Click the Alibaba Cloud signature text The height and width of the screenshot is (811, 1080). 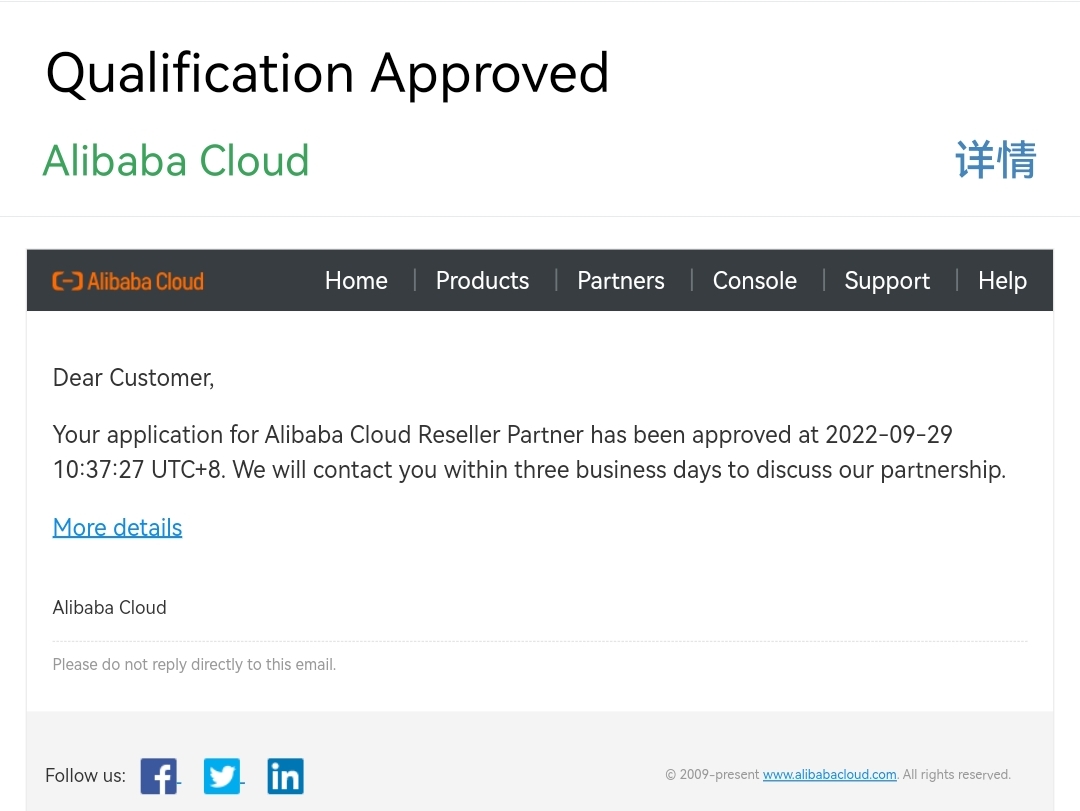(x=109, y=608)
